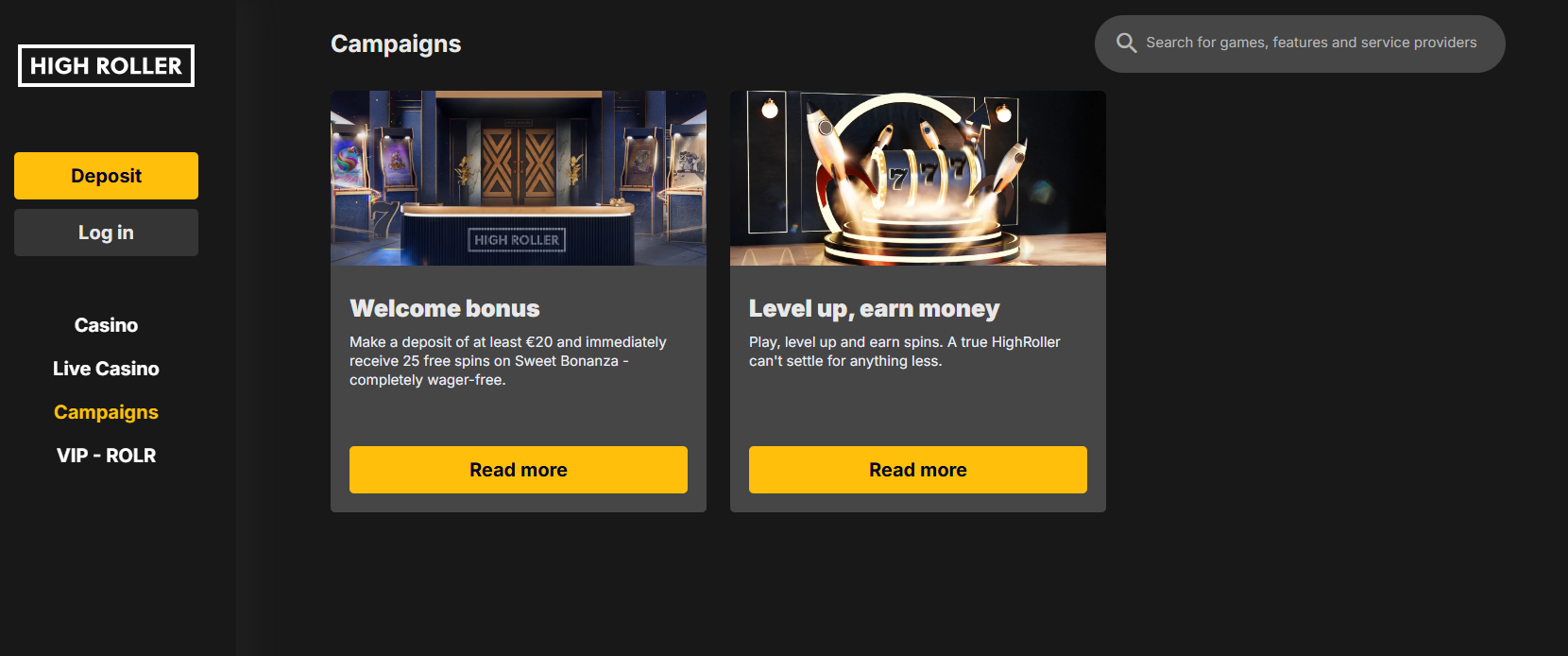Select Campaigns in the sidebar
Screen dimensions: 1568x656
[x=106, y=412]
